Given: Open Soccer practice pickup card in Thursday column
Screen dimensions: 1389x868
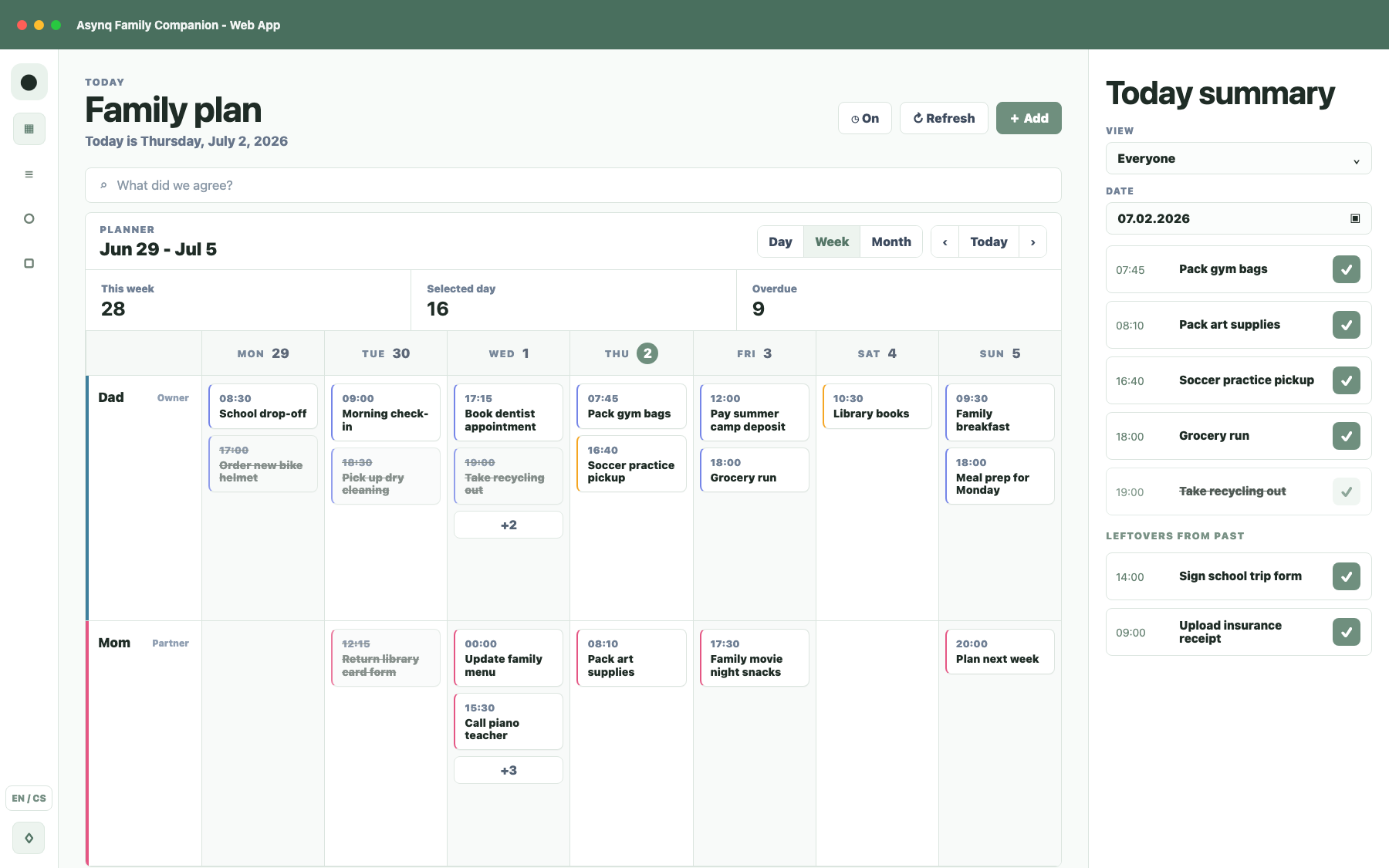Looking at the screenshot, I should 631,464.
